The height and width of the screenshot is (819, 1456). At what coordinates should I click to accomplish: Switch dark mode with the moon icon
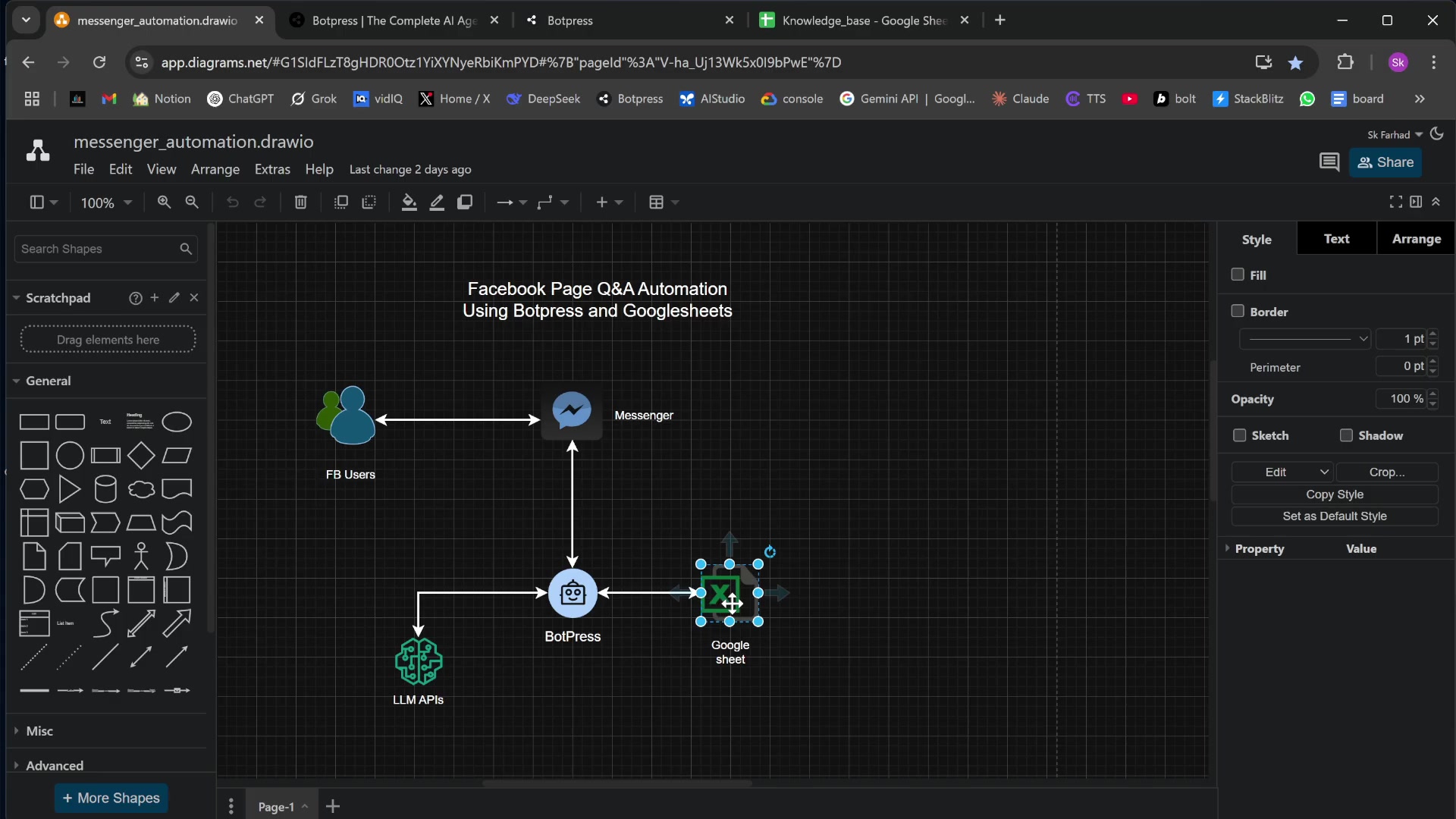[x=1436, y=134]
